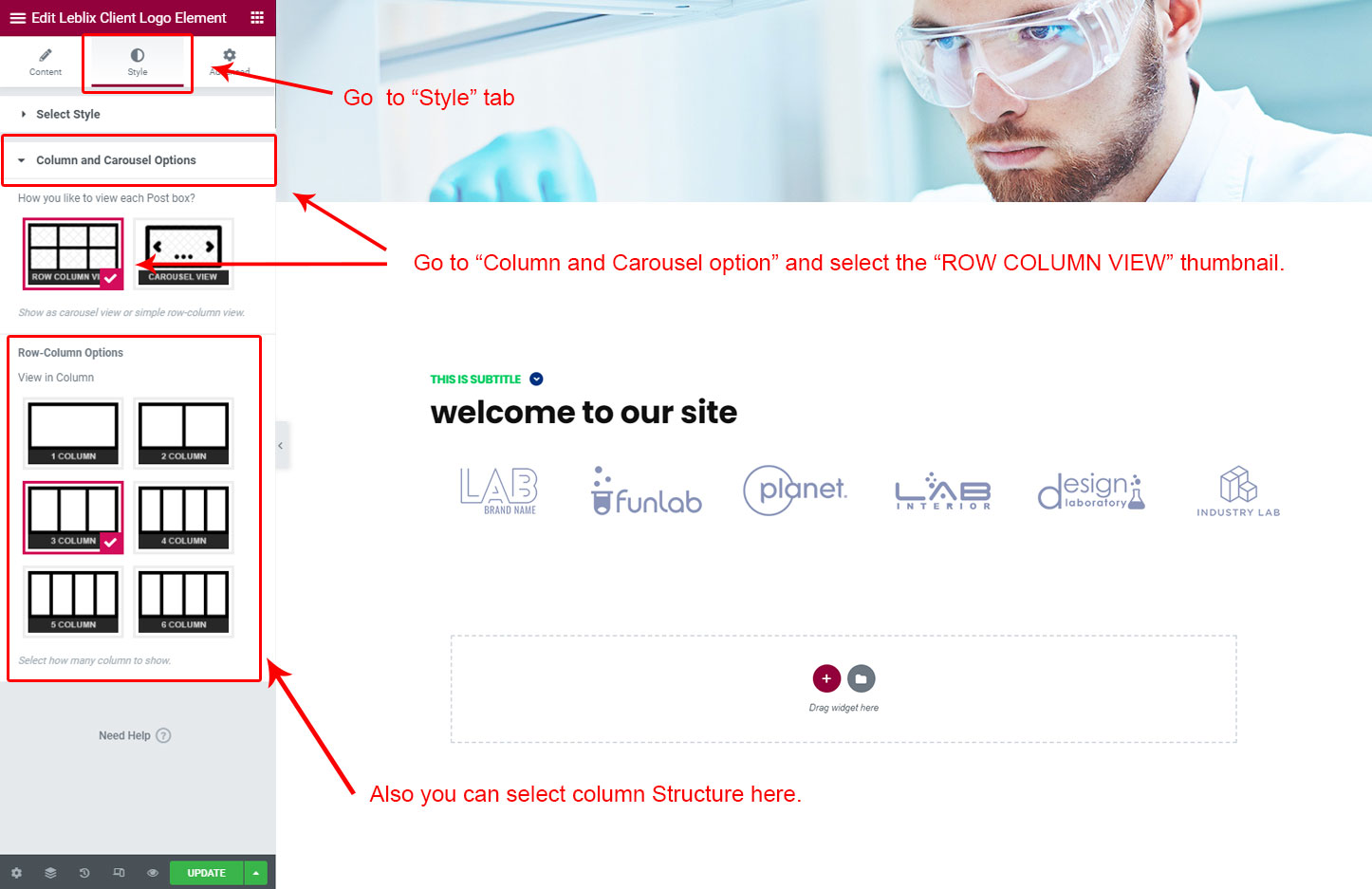The width and height of the screenshot is (1372, 889).
Task: Click the add new section plus button
Action: click(x=826, y=678)
